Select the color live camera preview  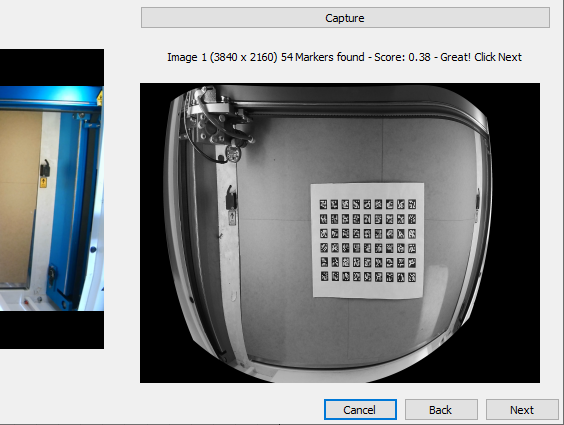52,199
